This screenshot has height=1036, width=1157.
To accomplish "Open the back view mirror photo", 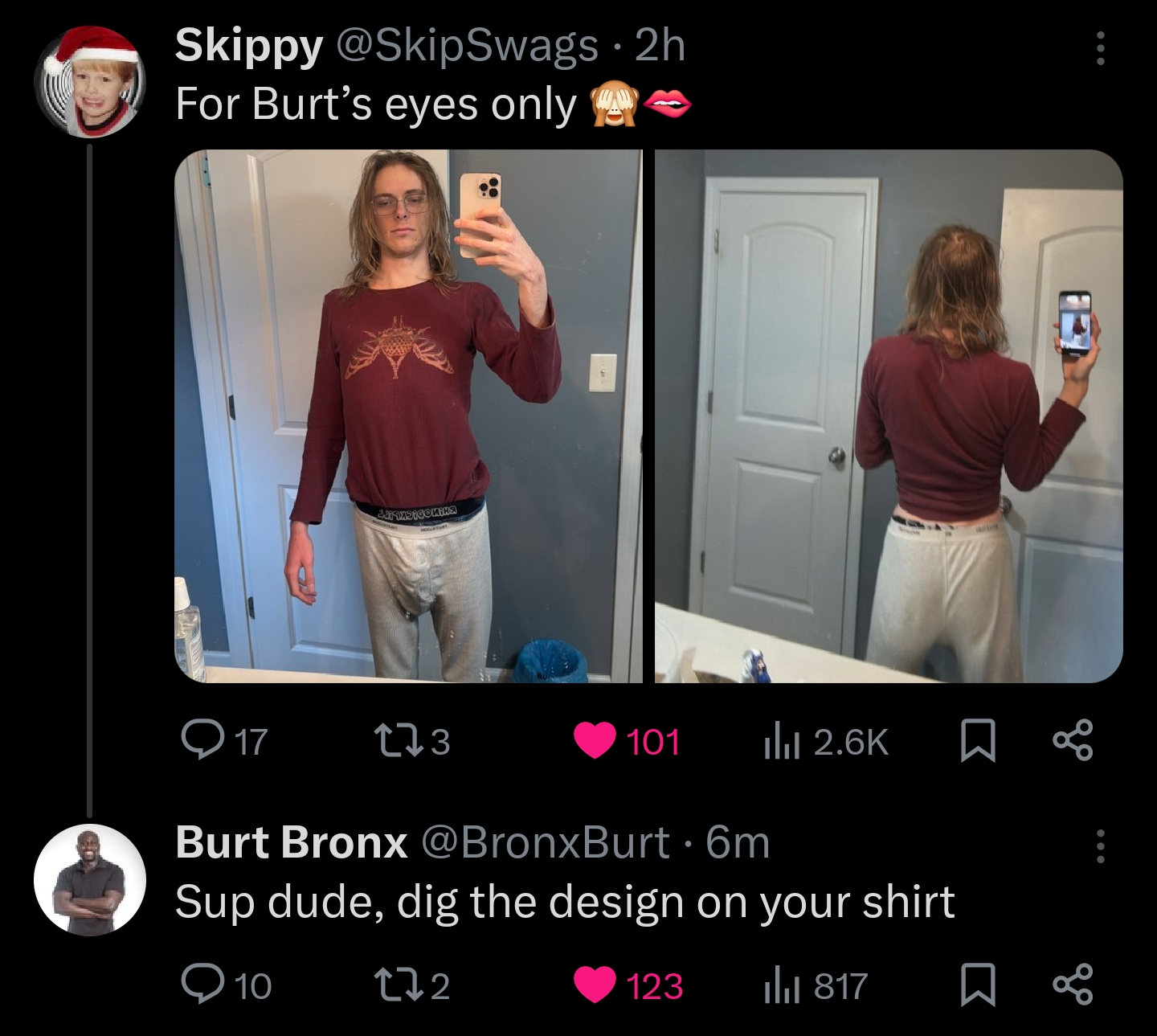I will pyautogui.click(x=889, y=416).
